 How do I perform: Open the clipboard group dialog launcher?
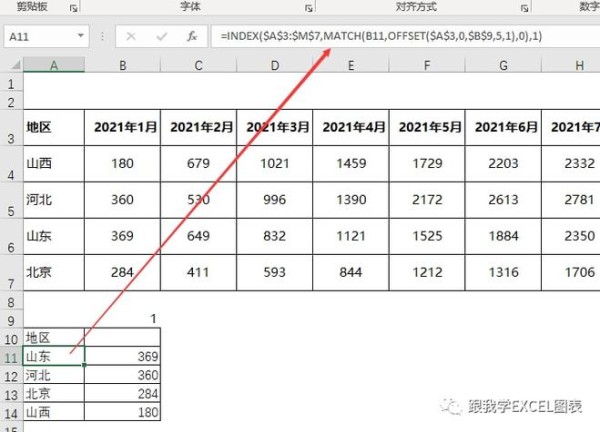(73, 7)
